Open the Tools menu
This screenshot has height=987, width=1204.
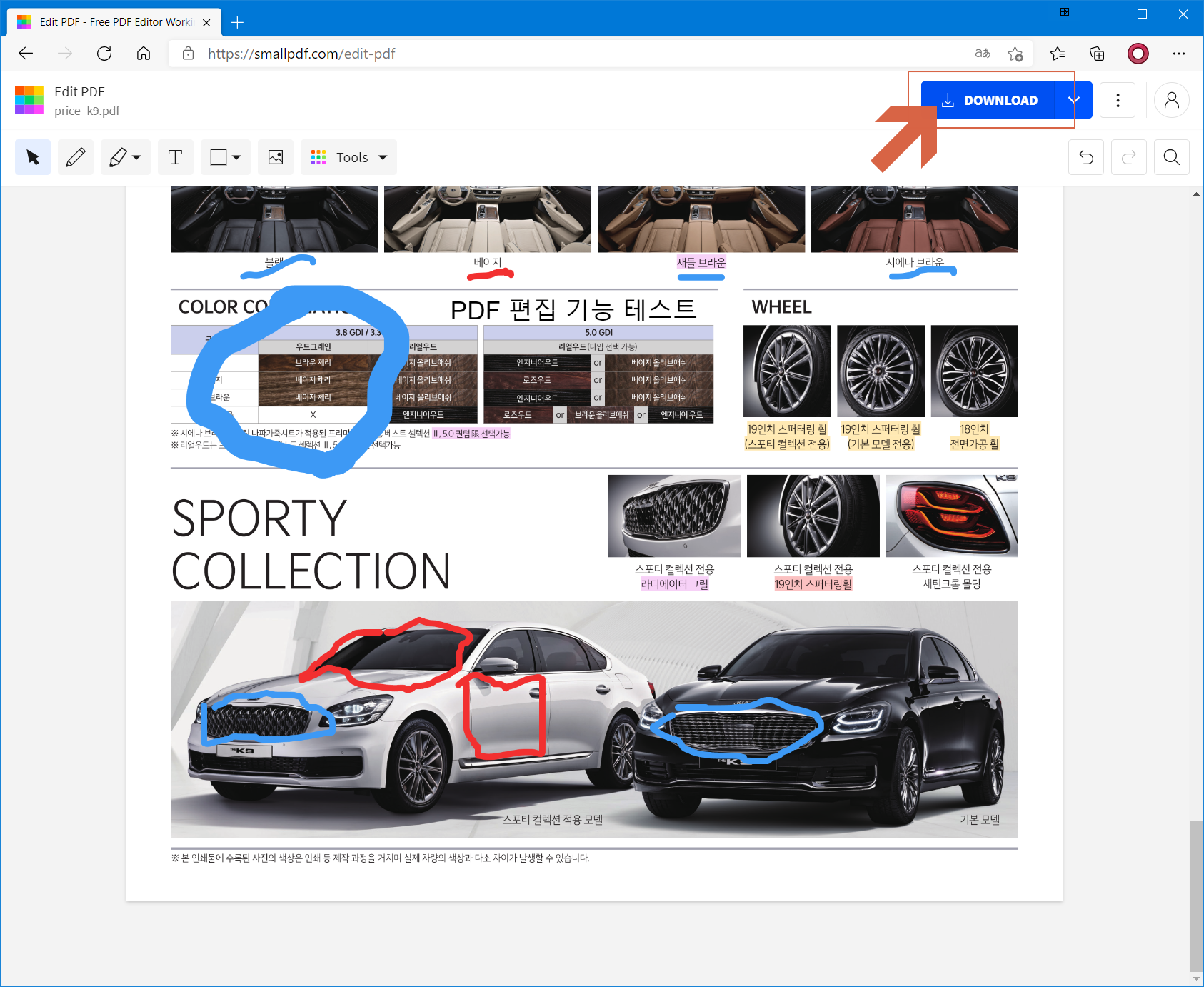[x=348, y=157]
